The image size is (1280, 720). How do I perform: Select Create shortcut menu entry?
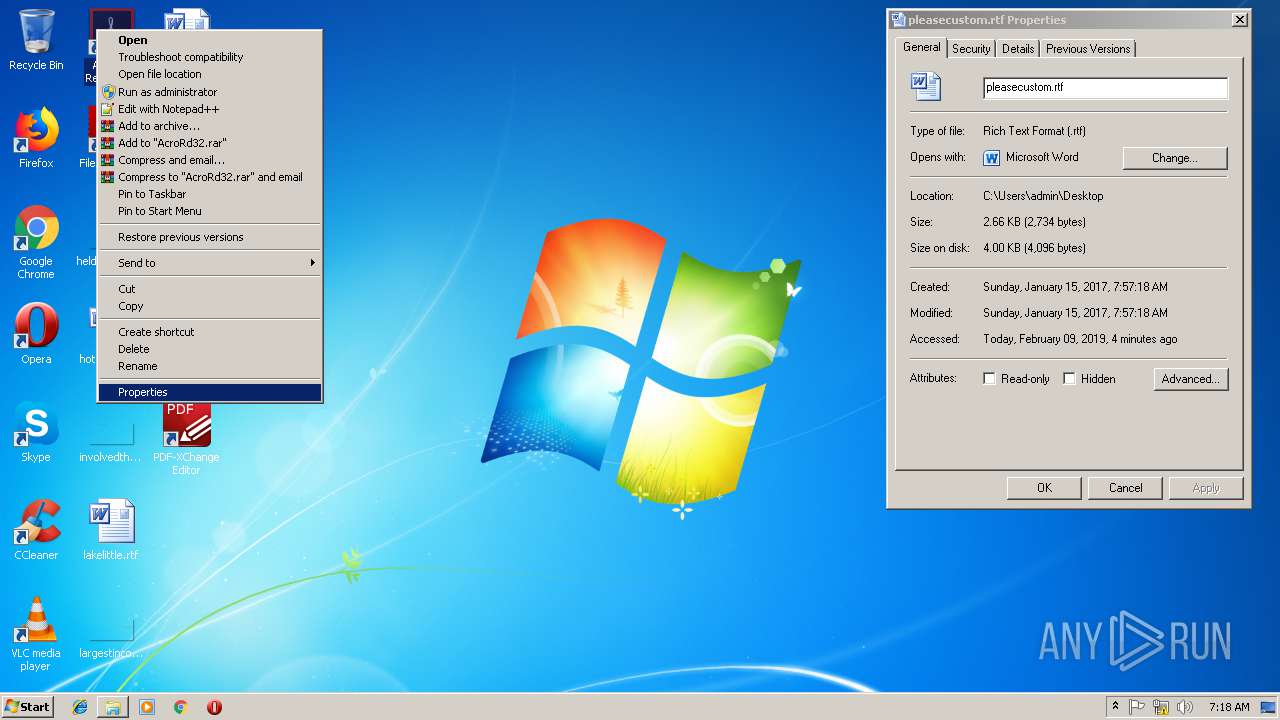point(210,332)
